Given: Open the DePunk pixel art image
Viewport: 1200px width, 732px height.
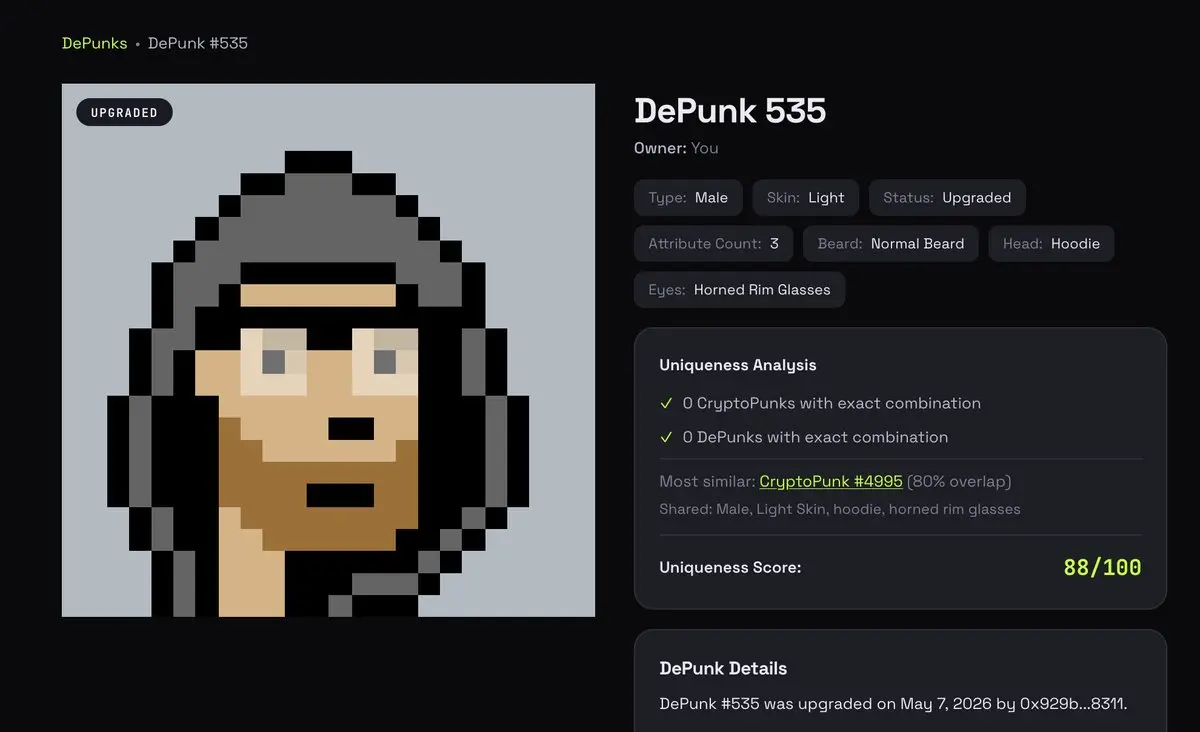Looking at the screenshot, I should point(328,350).
